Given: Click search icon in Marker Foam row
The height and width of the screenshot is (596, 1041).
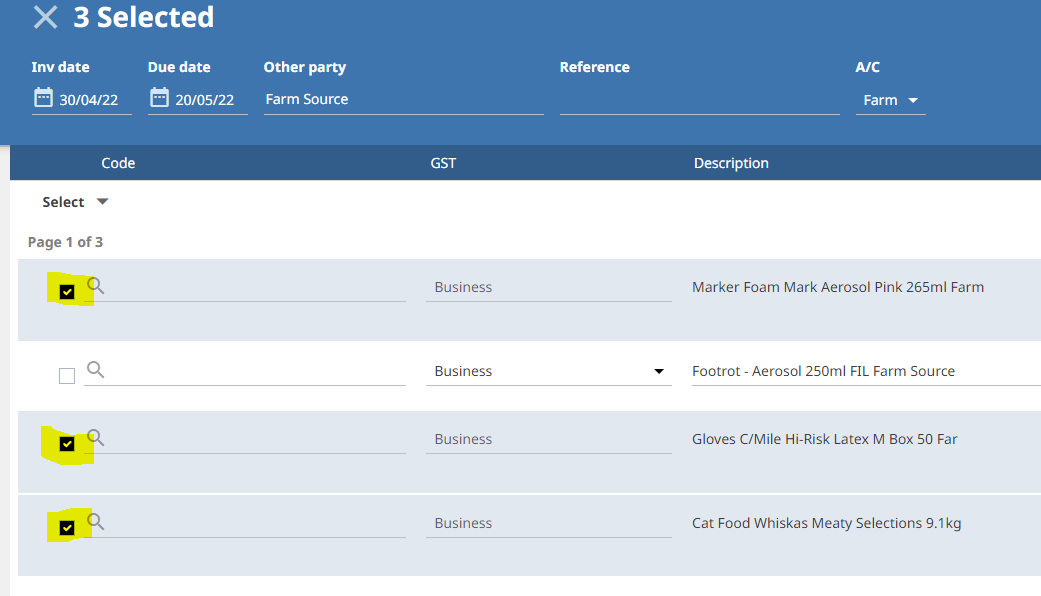Looking at the screenshot, I should (x=96, y=286).
